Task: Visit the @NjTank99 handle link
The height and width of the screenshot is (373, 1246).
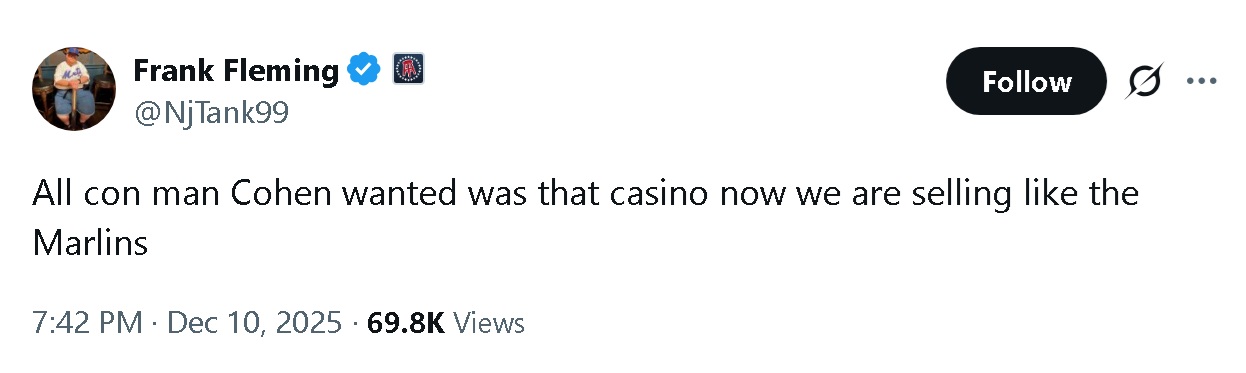Action: [x=210, y=113]
